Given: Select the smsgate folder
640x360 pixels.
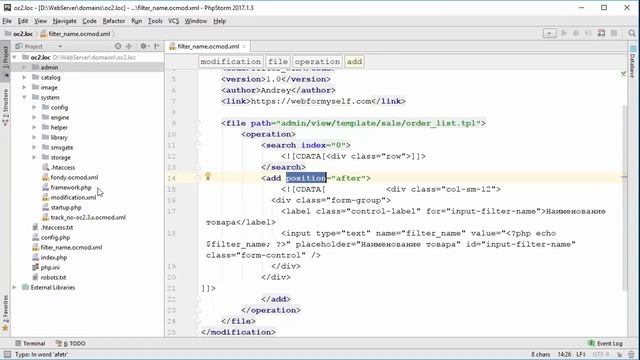Looking at the screenshot, I should coord(62,147).
